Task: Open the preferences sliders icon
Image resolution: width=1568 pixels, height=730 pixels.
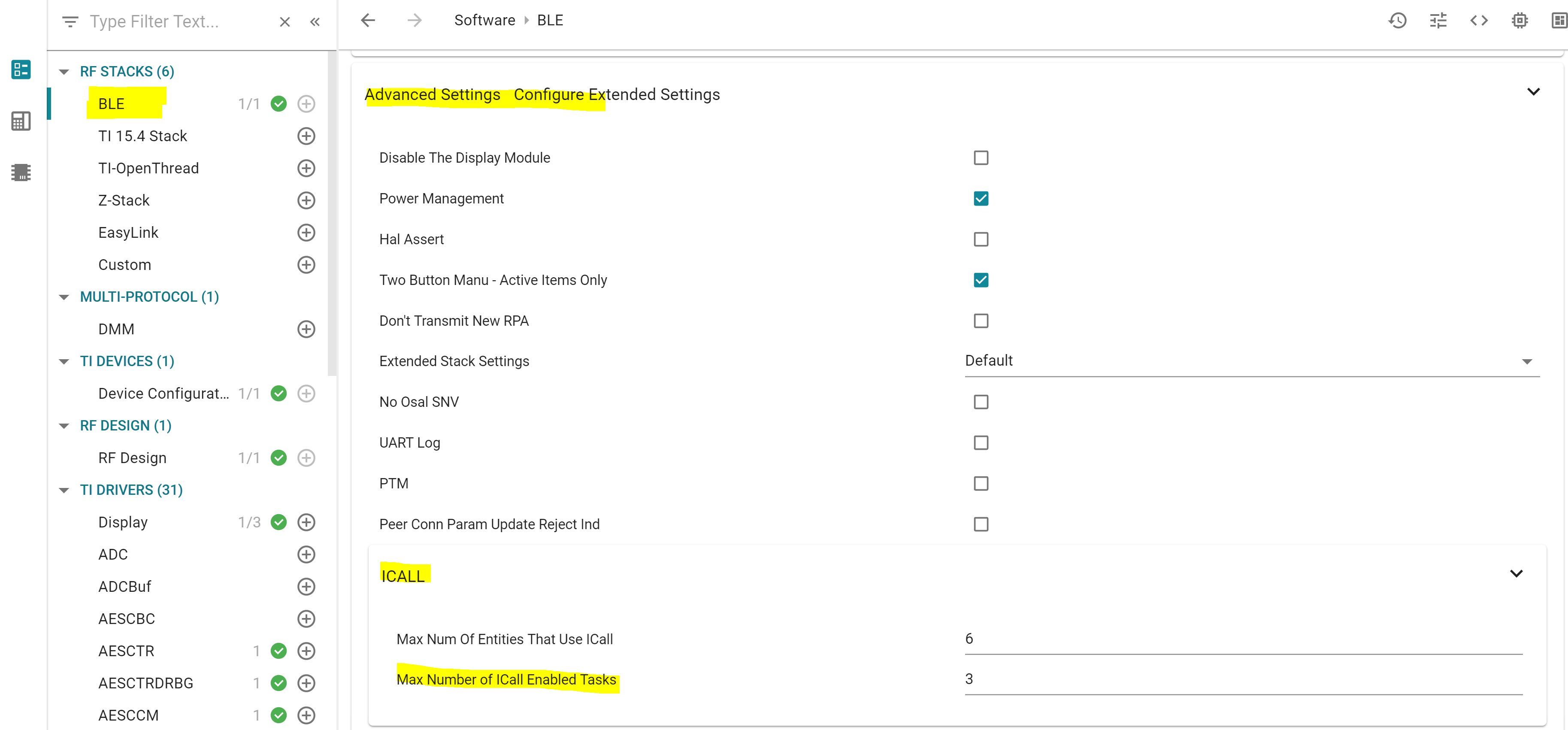Action: (1438, 21)
